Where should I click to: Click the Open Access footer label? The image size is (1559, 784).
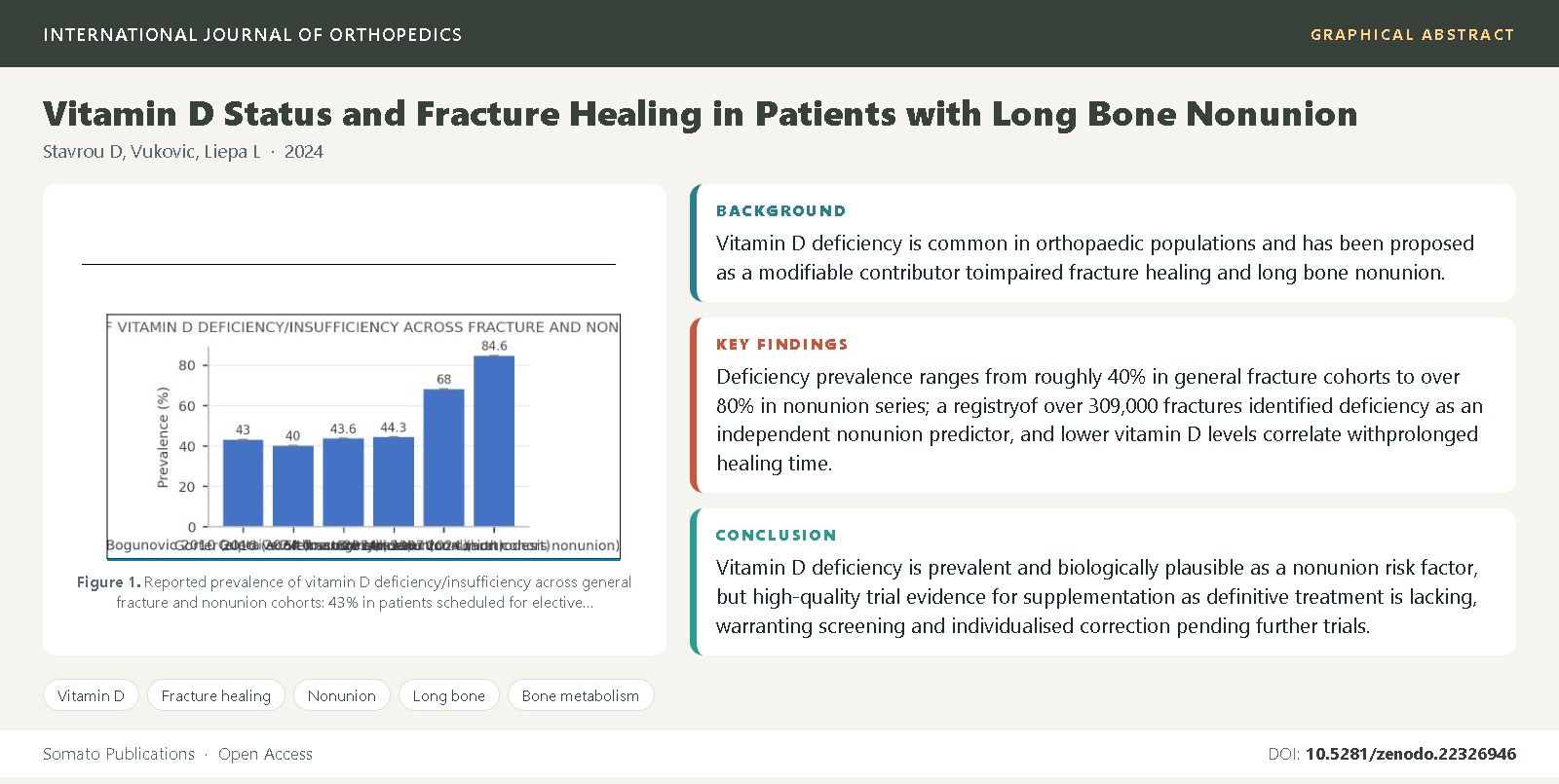click(x=265, y=754)
